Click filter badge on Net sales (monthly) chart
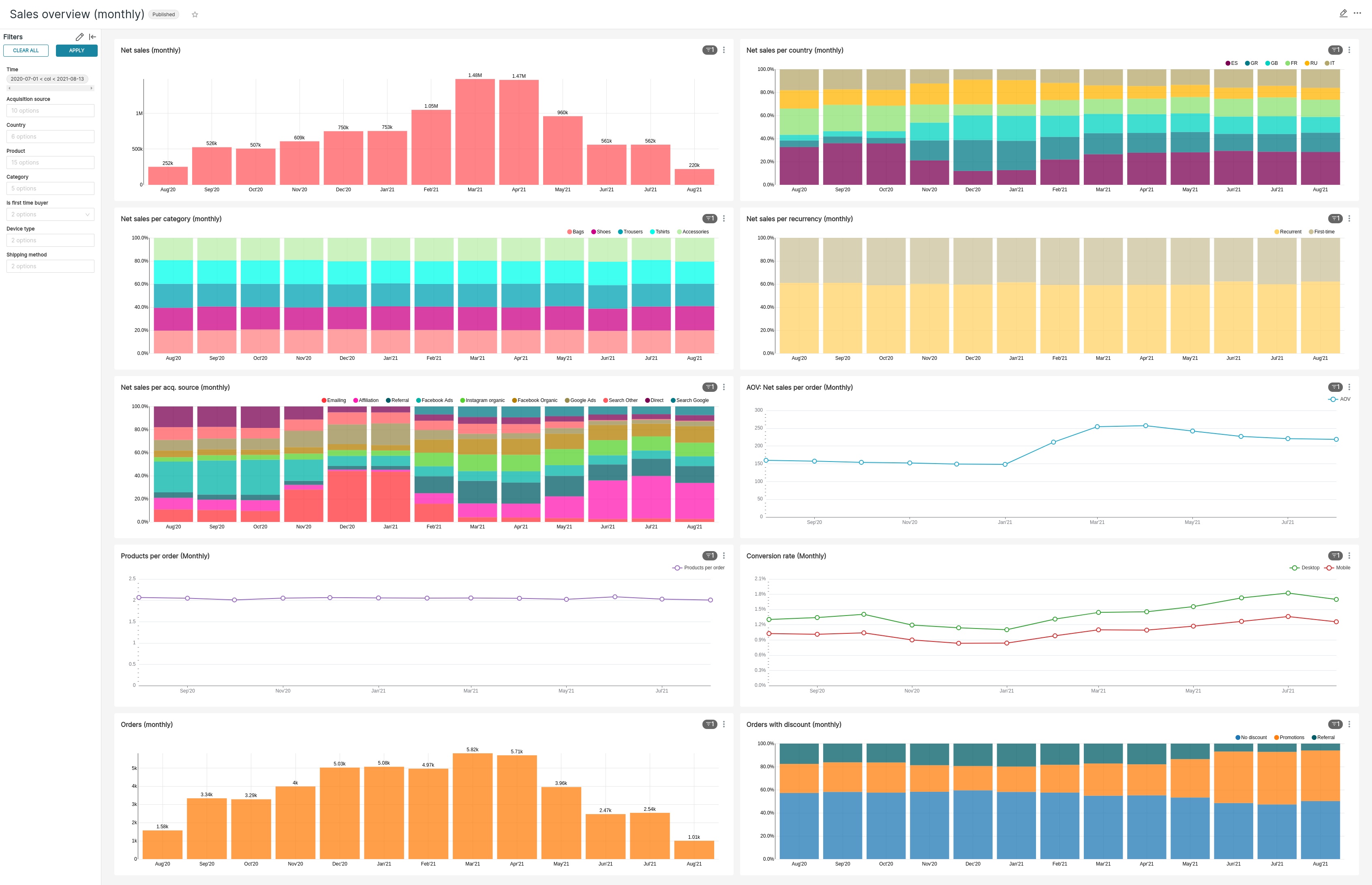Screen dimensions: 1372x885 (709, 50)
